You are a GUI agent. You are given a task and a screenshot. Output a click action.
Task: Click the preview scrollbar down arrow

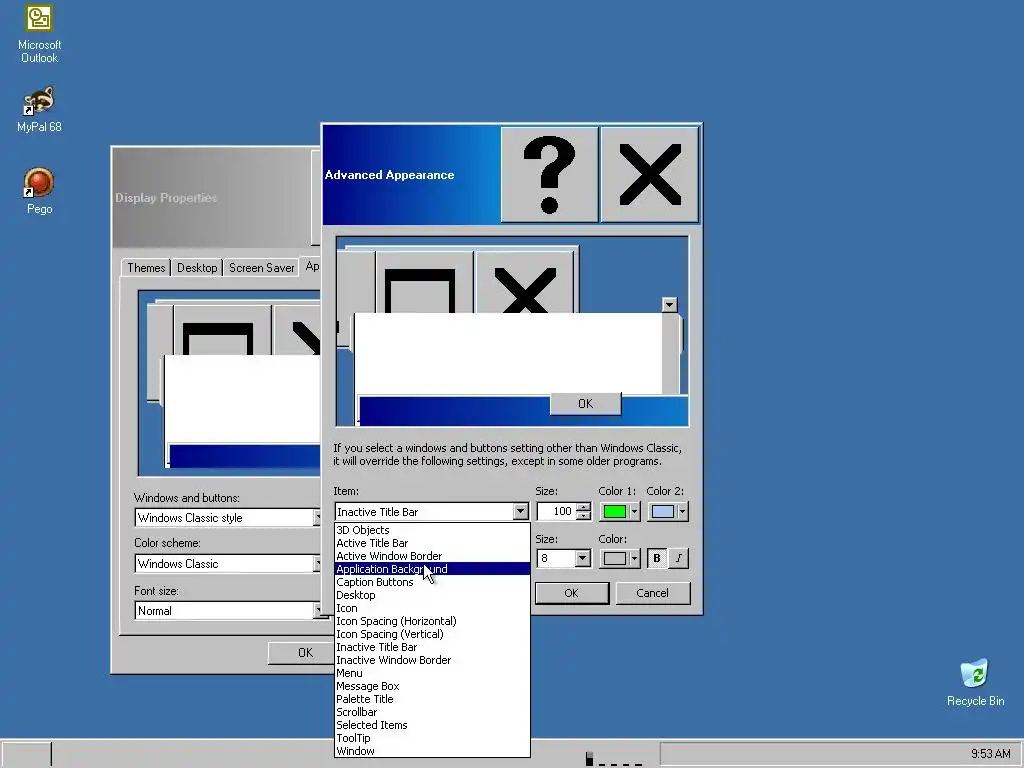click(x=669, y=305)
